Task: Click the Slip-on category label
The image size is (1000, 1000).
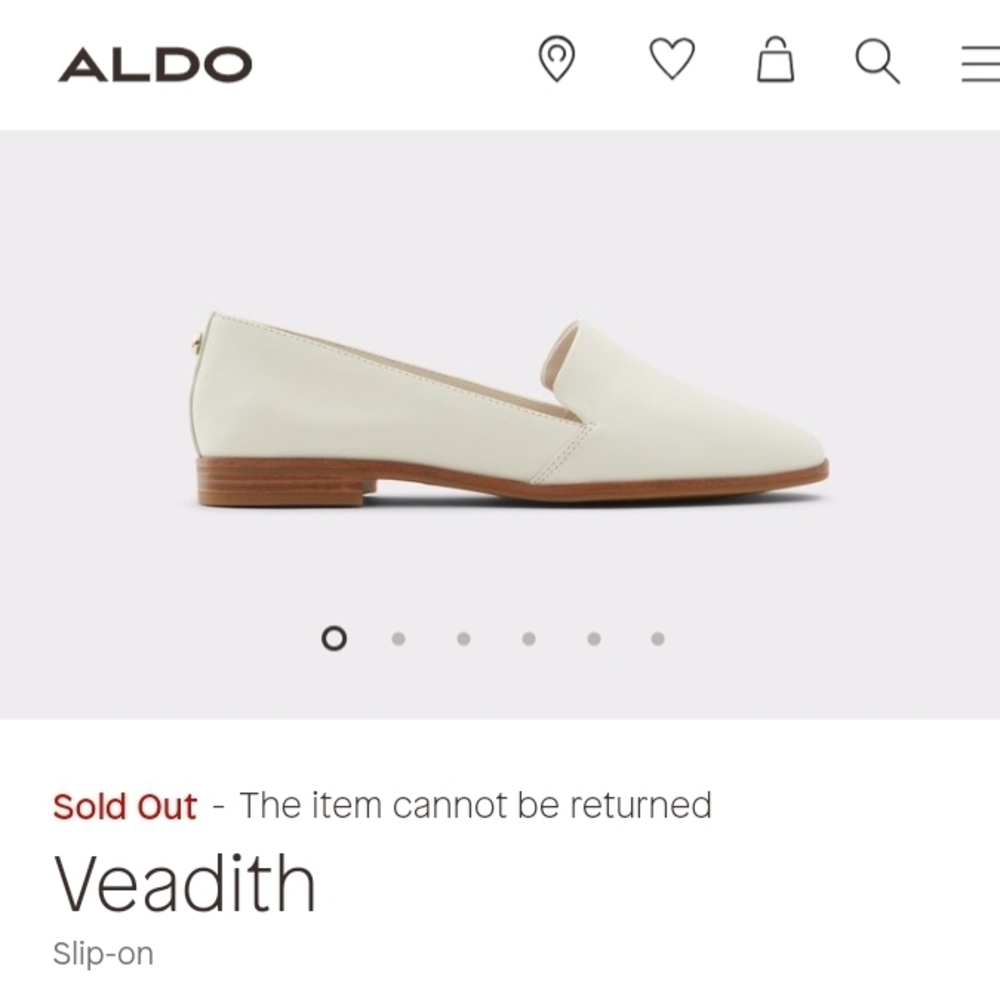Action: (x=101, y=953)
